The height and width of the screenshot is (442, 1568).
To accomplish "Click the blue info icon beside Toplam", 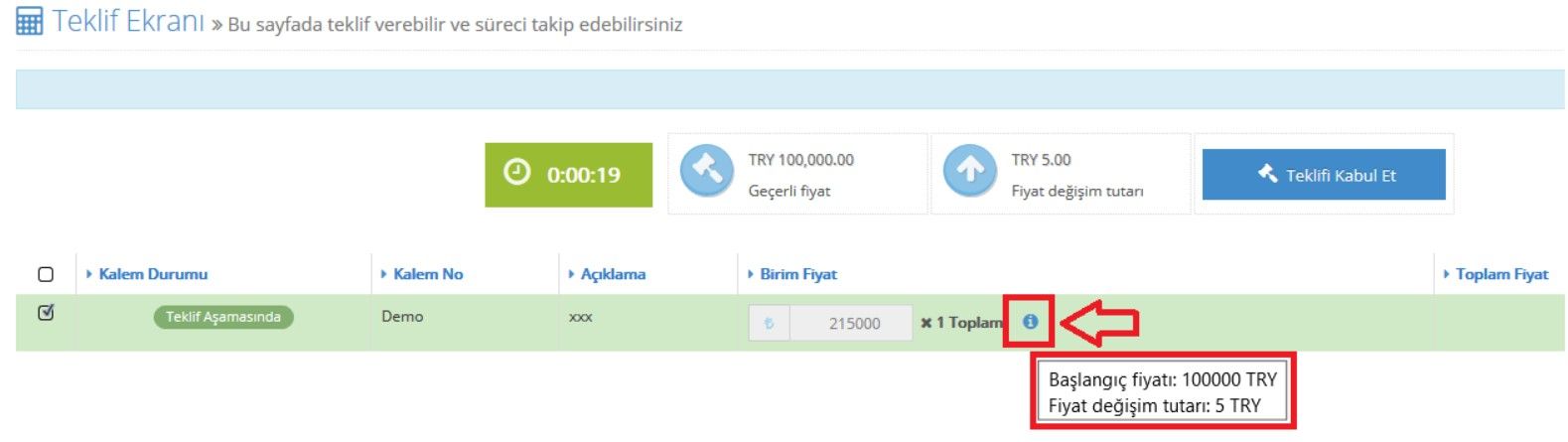I will pyautogui.click(x=1030, y=322).
